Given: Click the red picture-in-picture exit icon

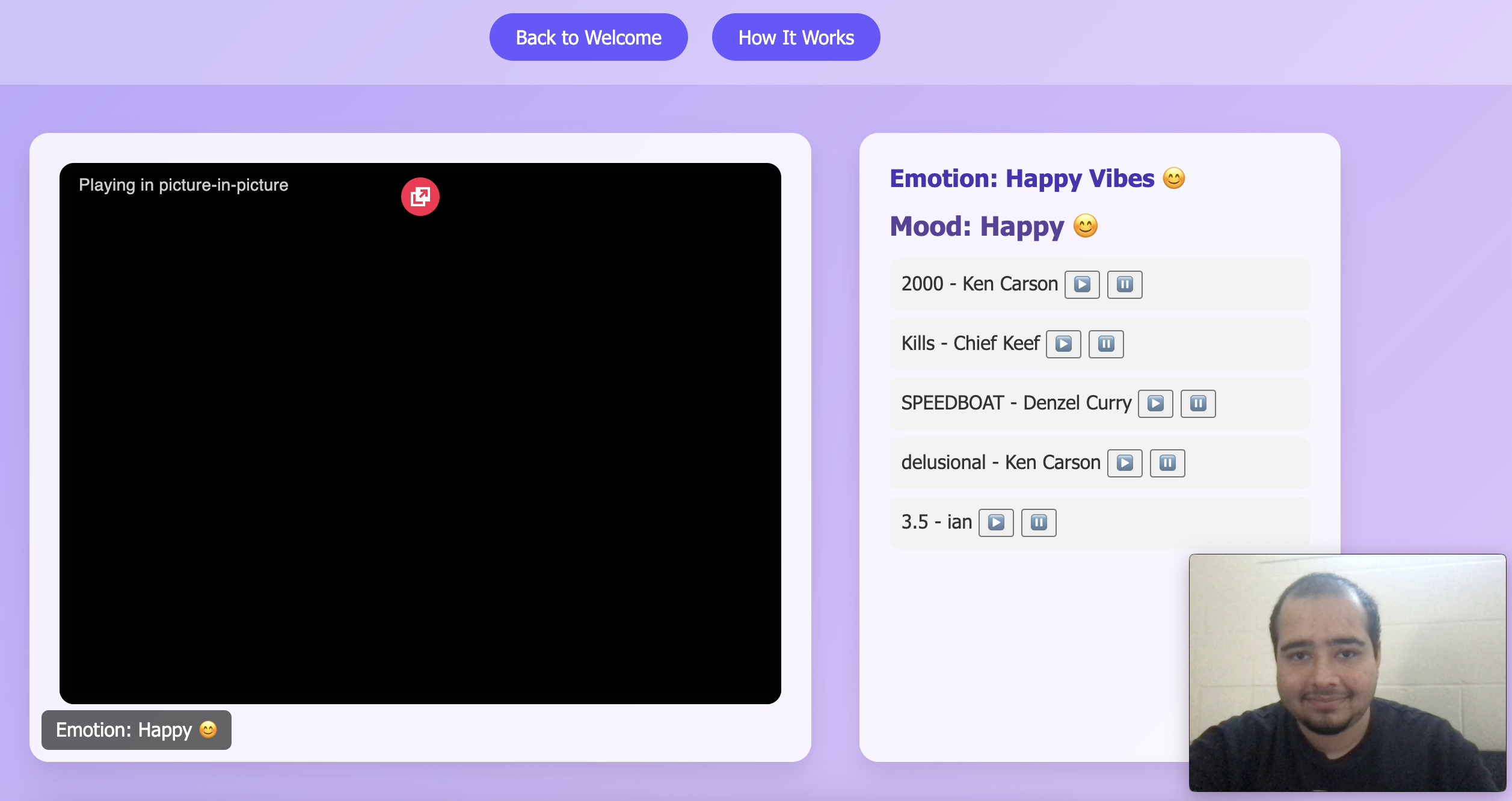Looking at the screenshot, I should [x=420, y=197].
